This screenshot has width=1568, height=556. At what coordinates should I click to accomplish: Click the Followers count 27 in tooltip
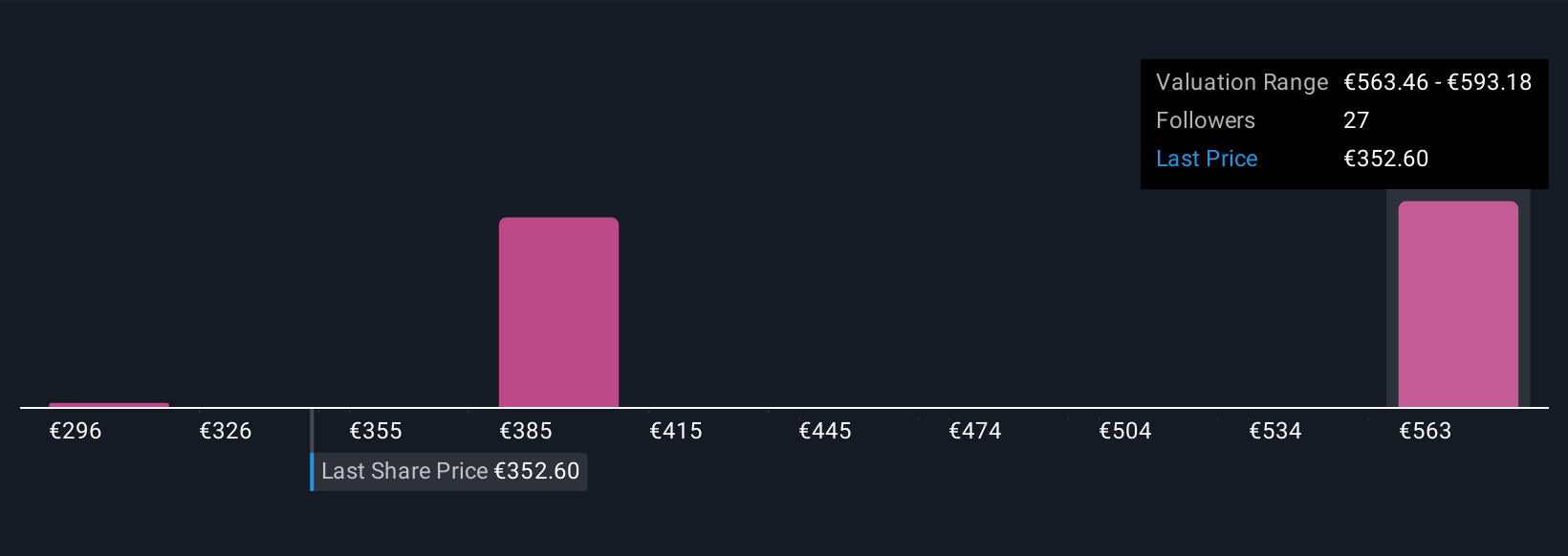(x=1356, y=120)
